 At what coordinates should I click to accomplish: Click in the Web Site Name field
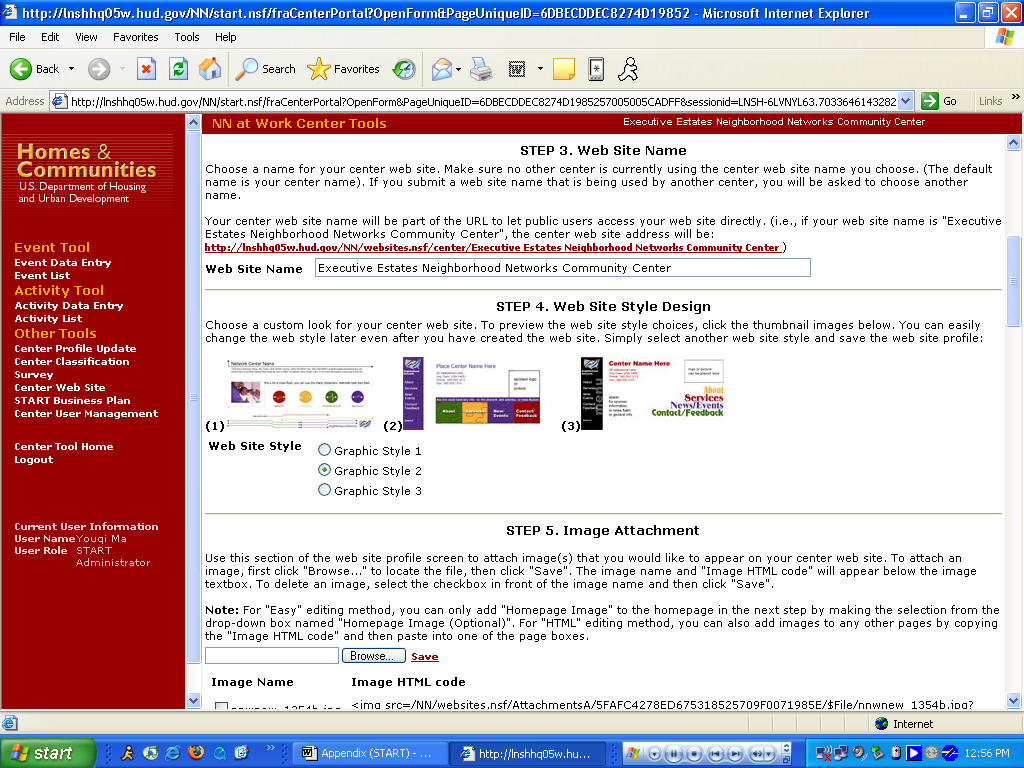pos(562,268)
